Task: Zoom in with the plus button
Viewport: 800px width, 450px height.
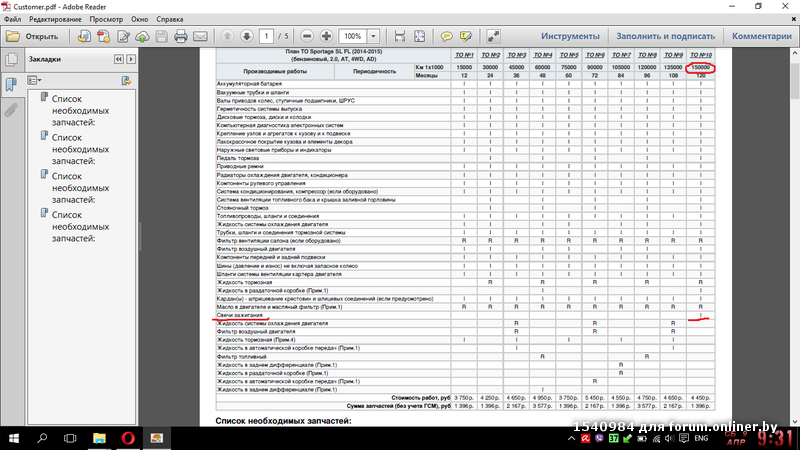Action: (x=326, y=36)
